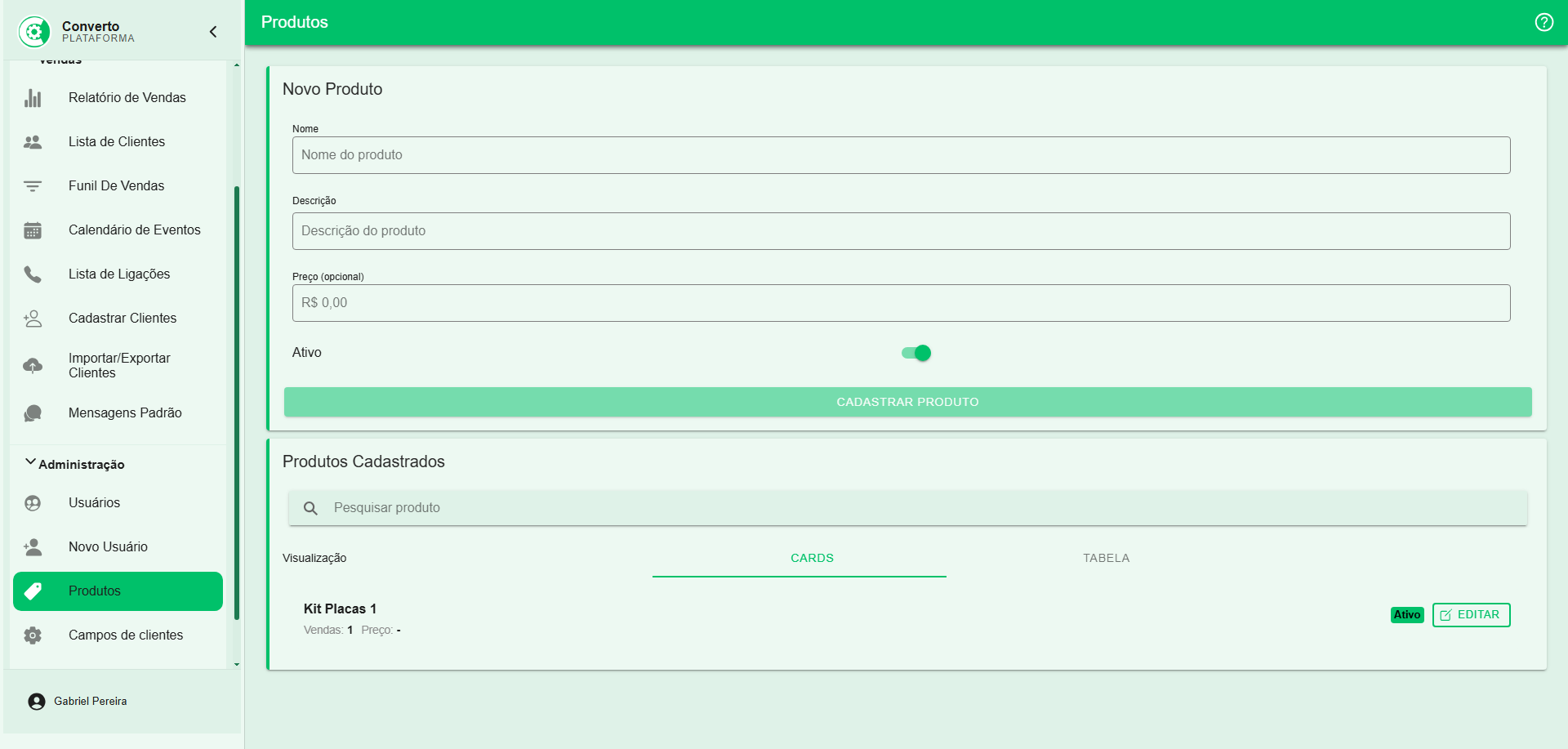This screenshot has width=1568, height=749.
Task: Click the Relatório de Vendas bar chart icon
Action: point(33,98)
